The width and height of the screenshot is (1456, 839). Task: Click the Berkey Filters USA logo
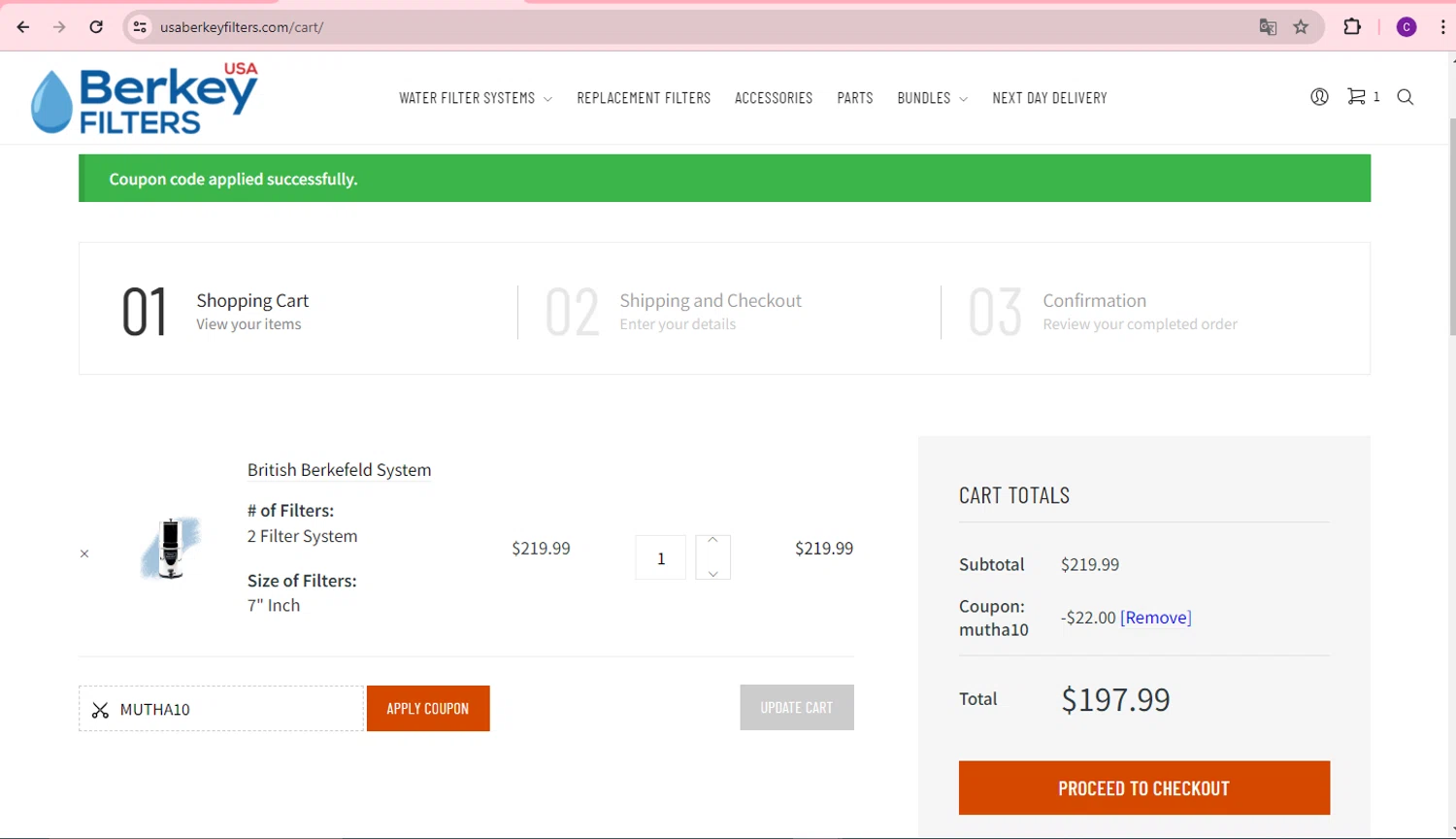click(x=145, y=98)
